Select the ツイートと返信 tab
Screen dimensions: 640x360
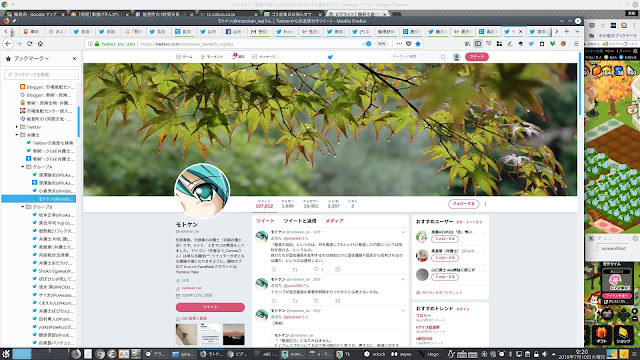click(x=300, y=221)
